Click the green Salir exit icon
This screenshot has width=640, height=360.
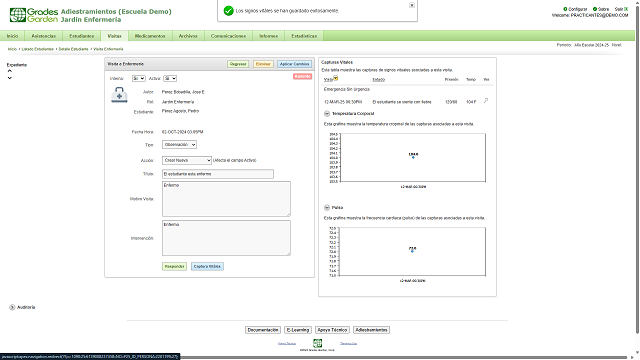tap(626, 9)
